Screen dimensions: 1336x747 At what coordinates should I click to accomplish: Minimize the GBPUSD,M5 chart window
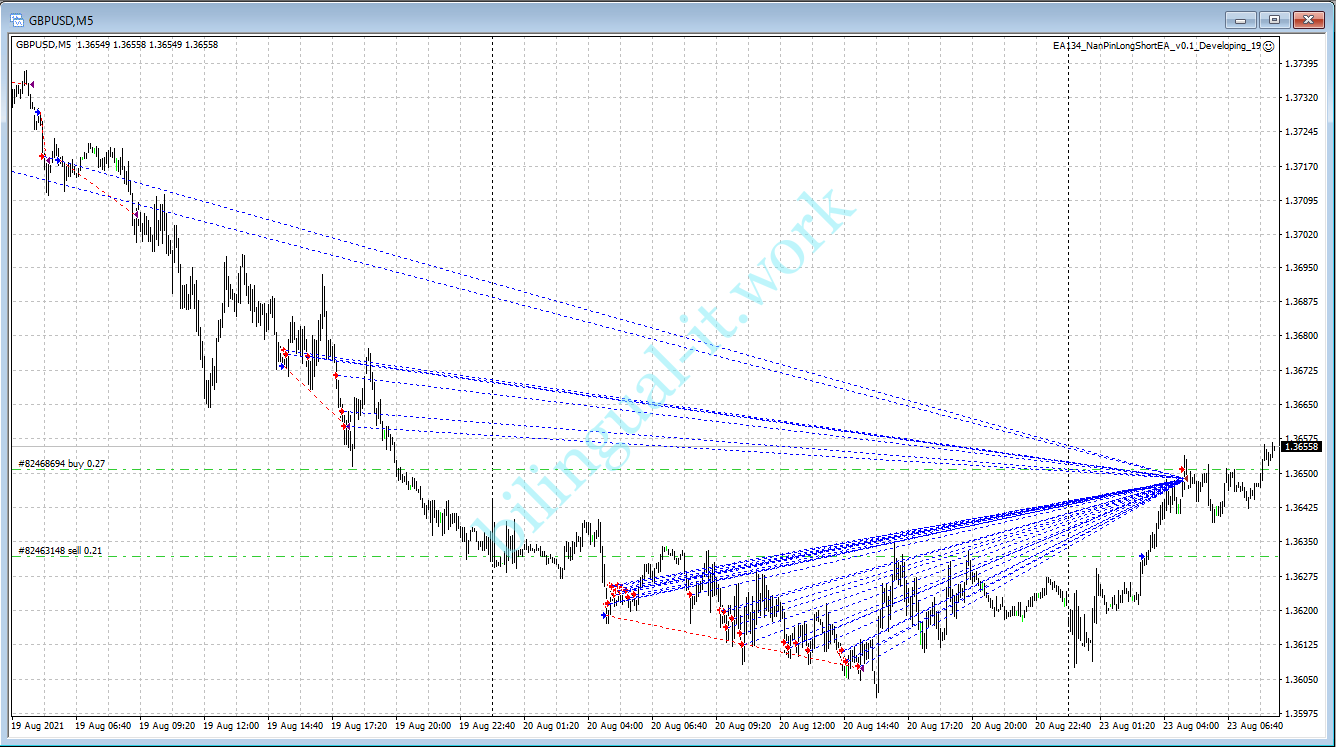[x=1241, y=19]
